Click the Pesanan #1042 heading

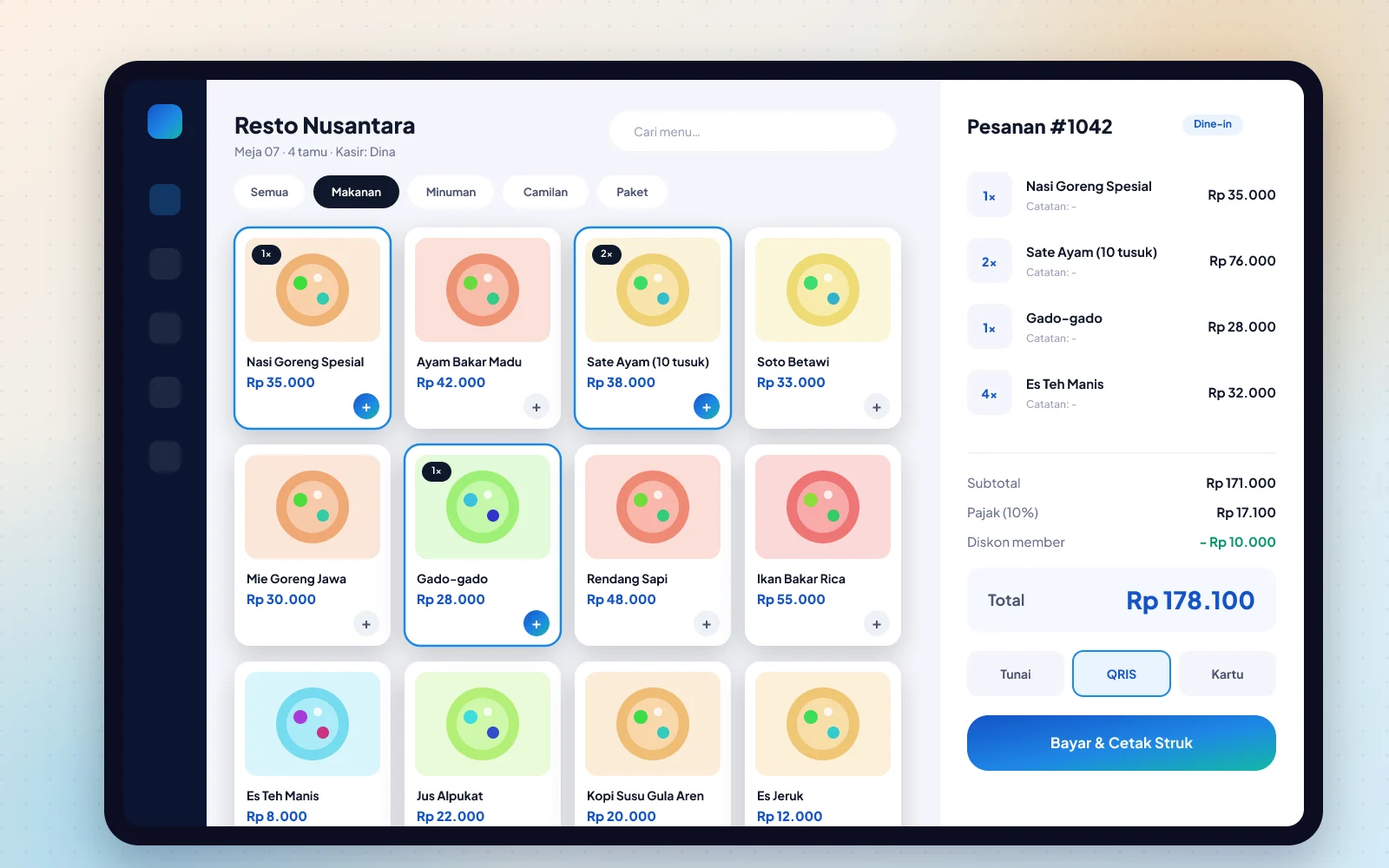1040,127
